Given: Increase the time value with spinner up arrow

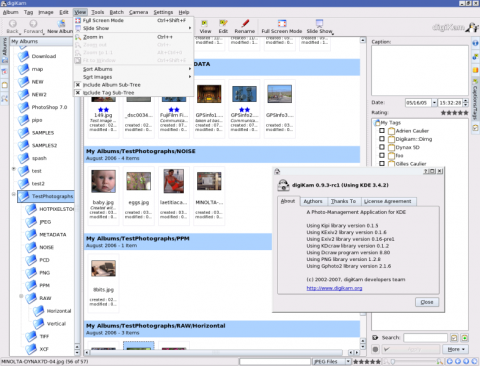Looking at the screenshot, I should [466, 101].
